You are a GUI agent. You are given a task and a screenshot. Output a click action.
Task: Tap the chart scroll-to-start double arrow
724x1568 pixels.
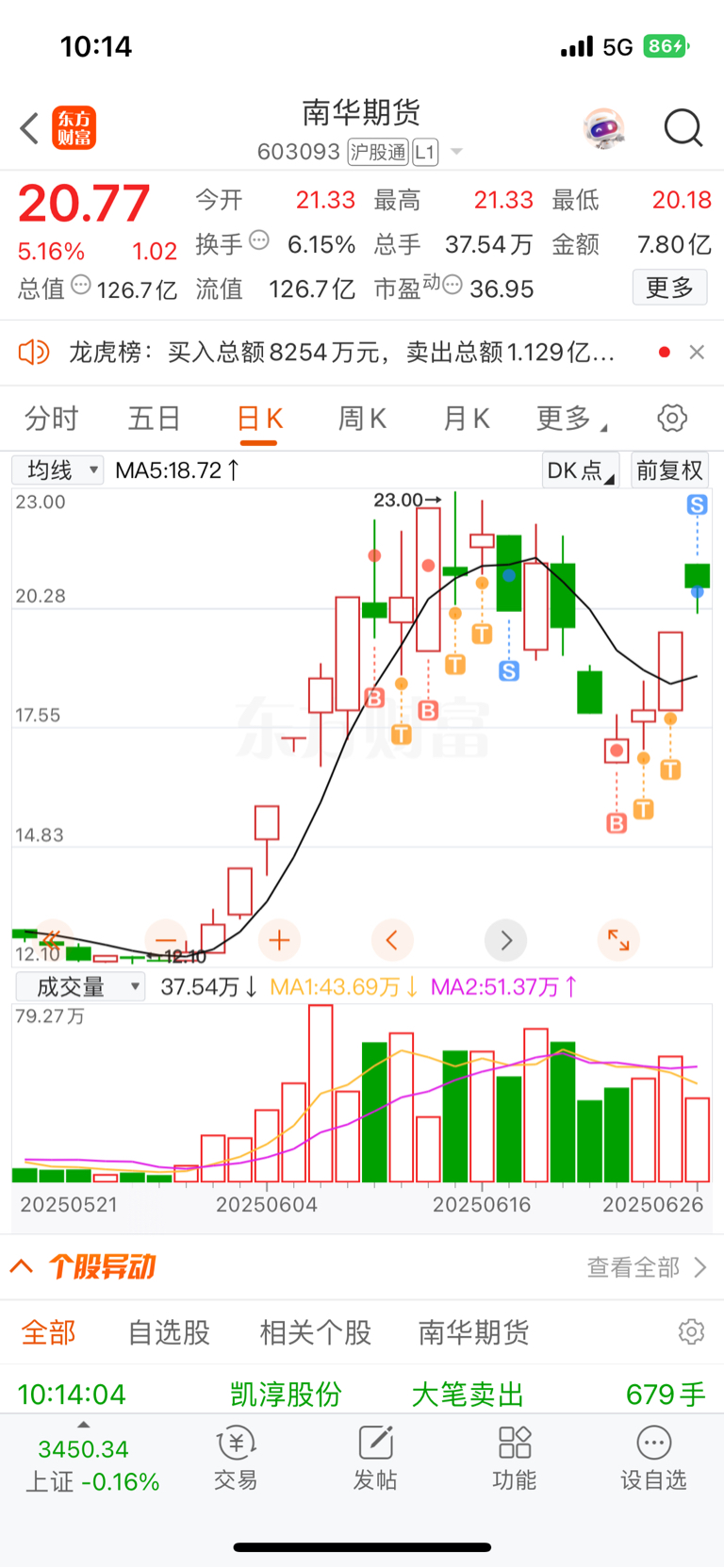pos(51,940)
